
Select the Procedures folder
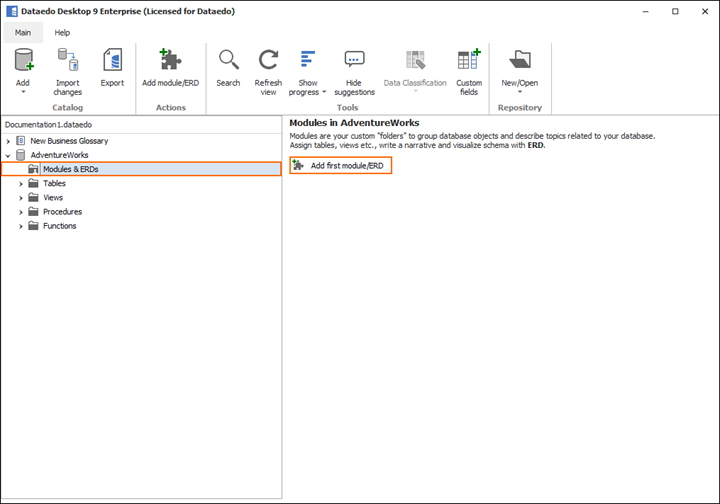pyautogui.click(x=62, y=212)
